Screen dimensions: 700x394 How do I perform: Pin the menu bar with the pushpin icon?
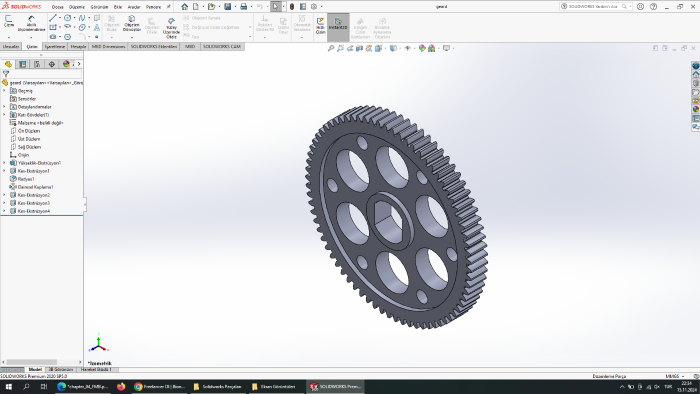coord(169,7)
